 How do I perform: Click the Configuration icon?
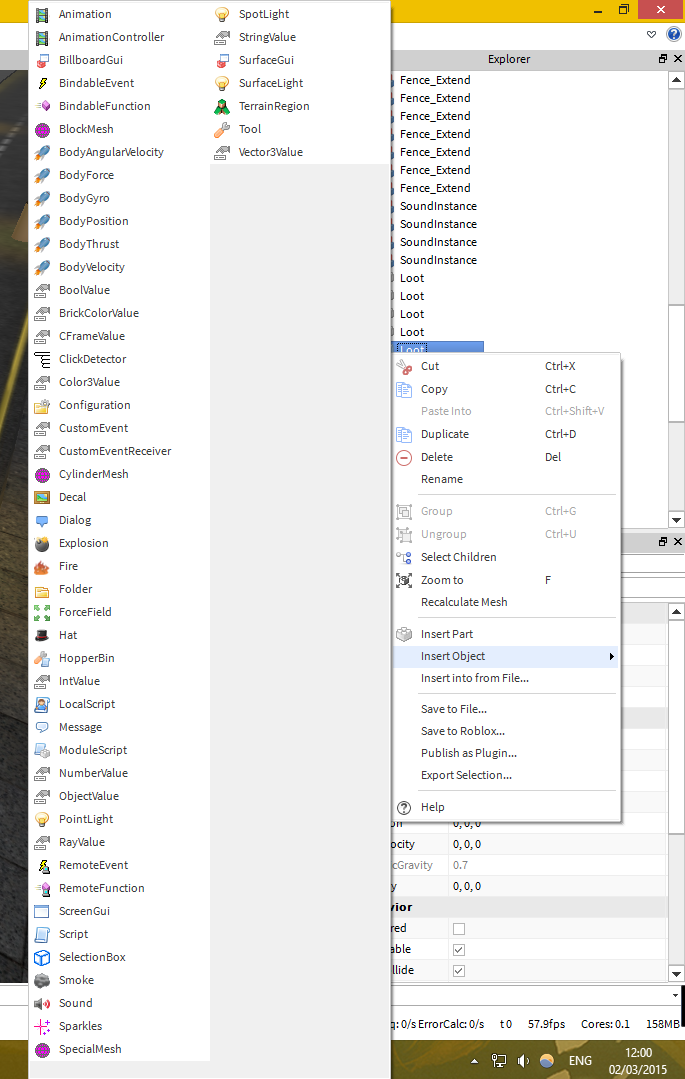[42, 405]
